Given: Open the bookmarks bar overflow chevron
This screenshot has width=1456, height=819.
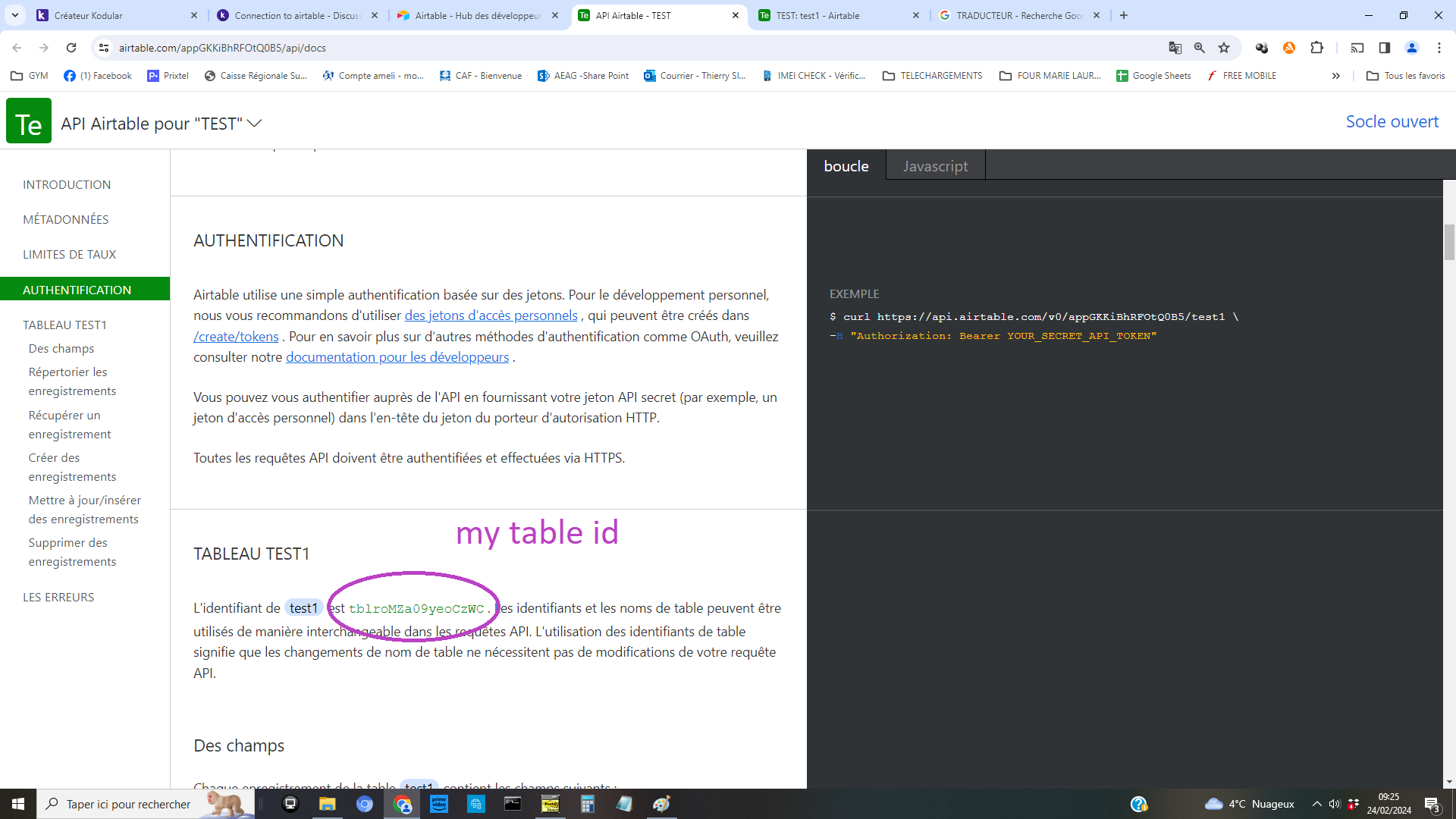Looking at the screenshot, I should coord(1337,75).
